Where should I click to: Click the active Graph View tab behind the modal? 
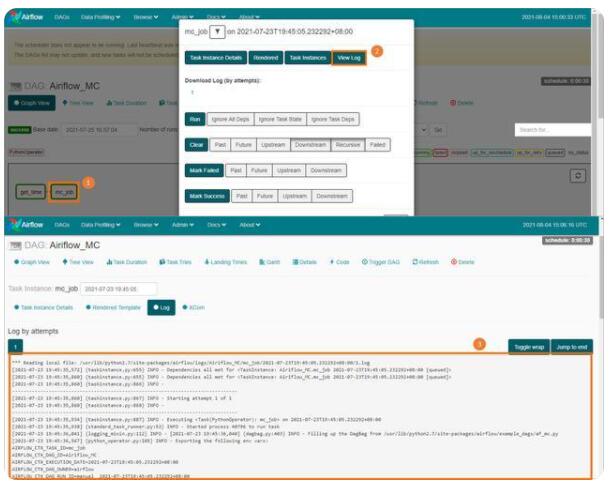32,103
